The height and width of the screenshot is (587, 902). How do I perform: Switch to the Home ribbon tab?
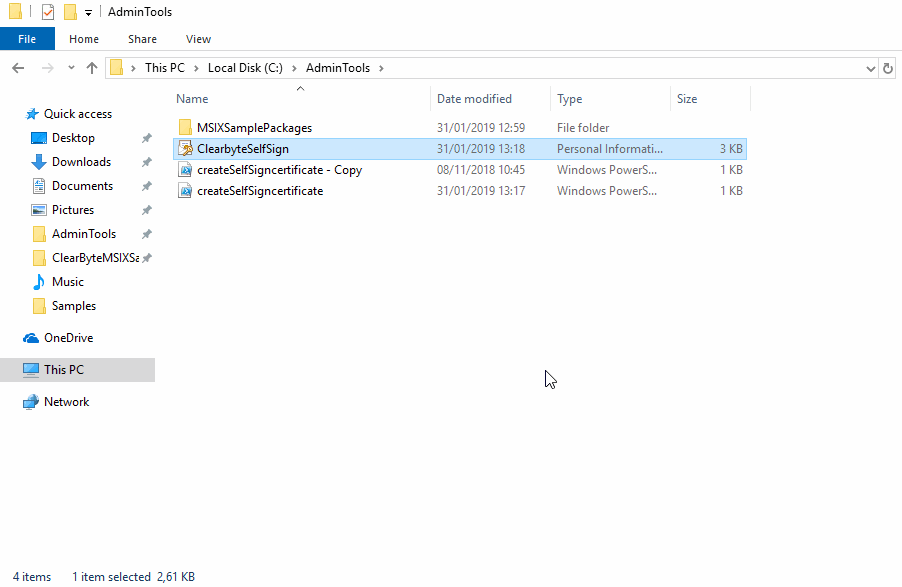click(84, 39)
